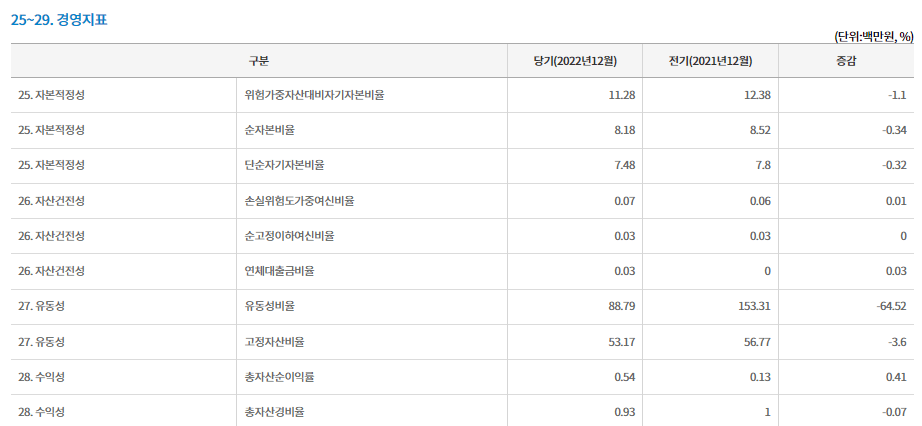
Task: Click the 순고정이하여신비율 row label
Action: (x=289, y=236)
